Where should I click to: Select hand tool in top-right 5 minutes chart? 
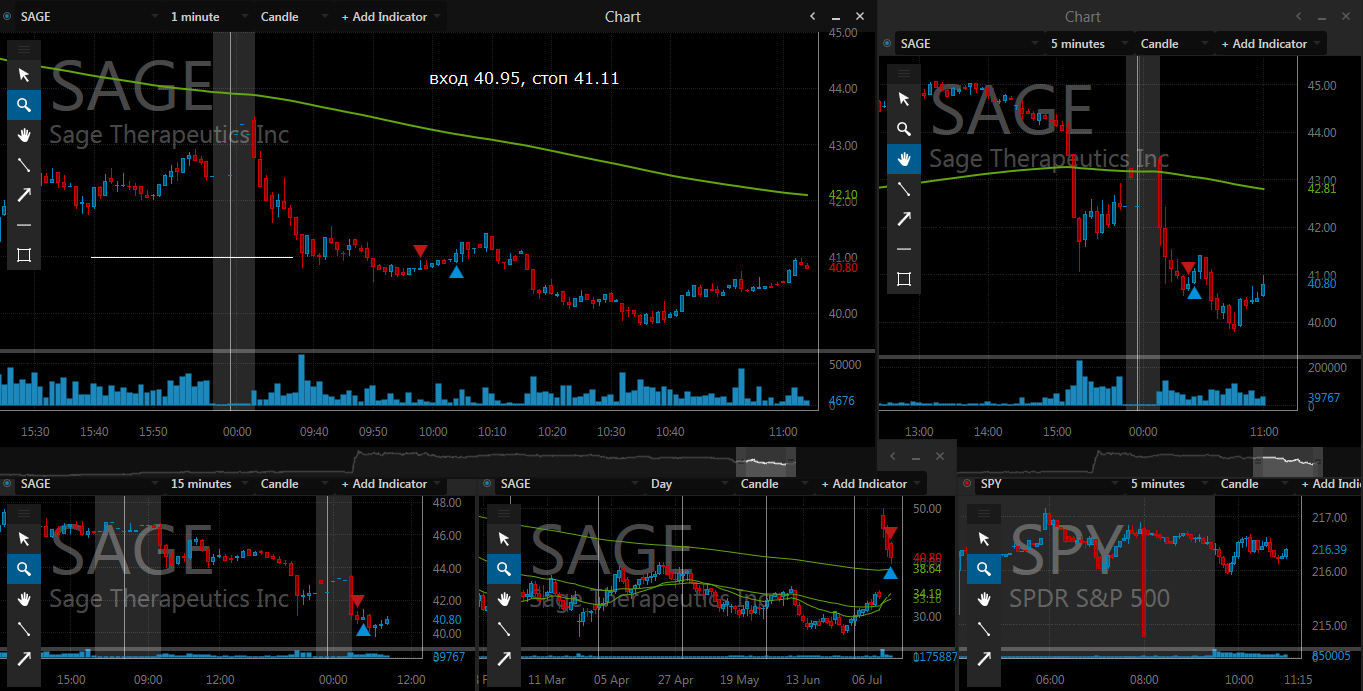904,159
